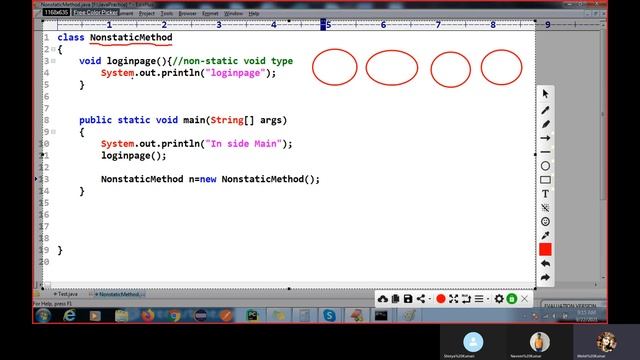640x360 pixels.
Task: Click the green lock button
Action: coord(511,299)
